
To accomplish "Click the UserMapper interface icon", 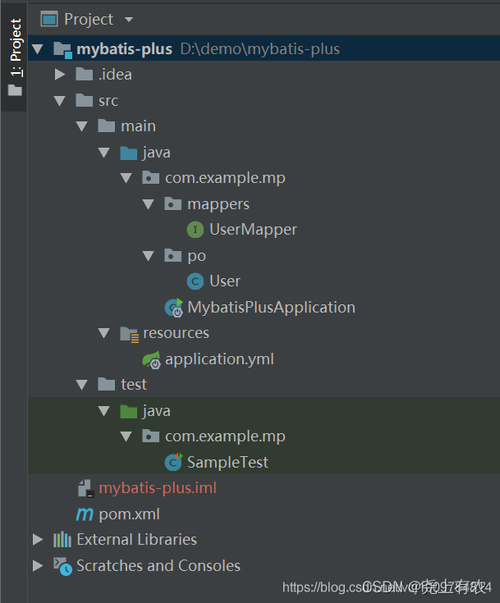I will tap(195, 230).
